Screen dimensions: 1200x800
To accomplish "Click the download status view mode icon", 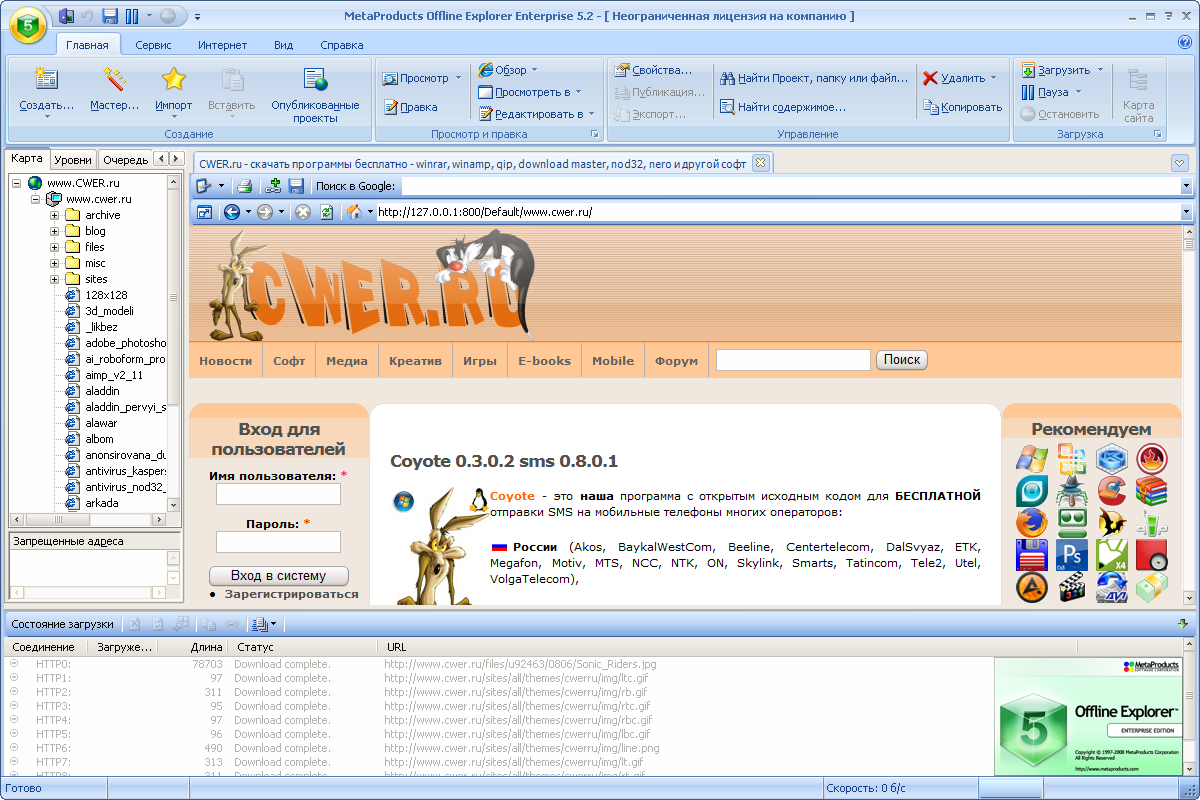I will pos(260,624).
